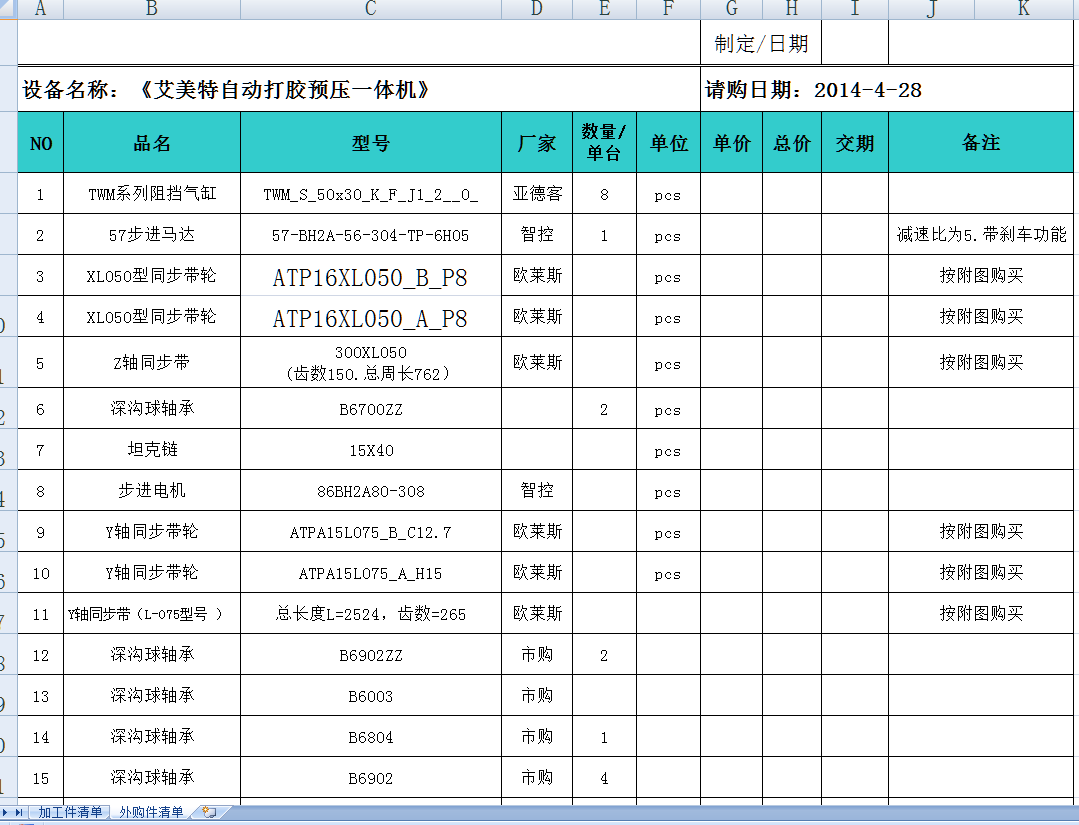
Task: Select the 总价 header cell
Action: (x=792, y=143)
